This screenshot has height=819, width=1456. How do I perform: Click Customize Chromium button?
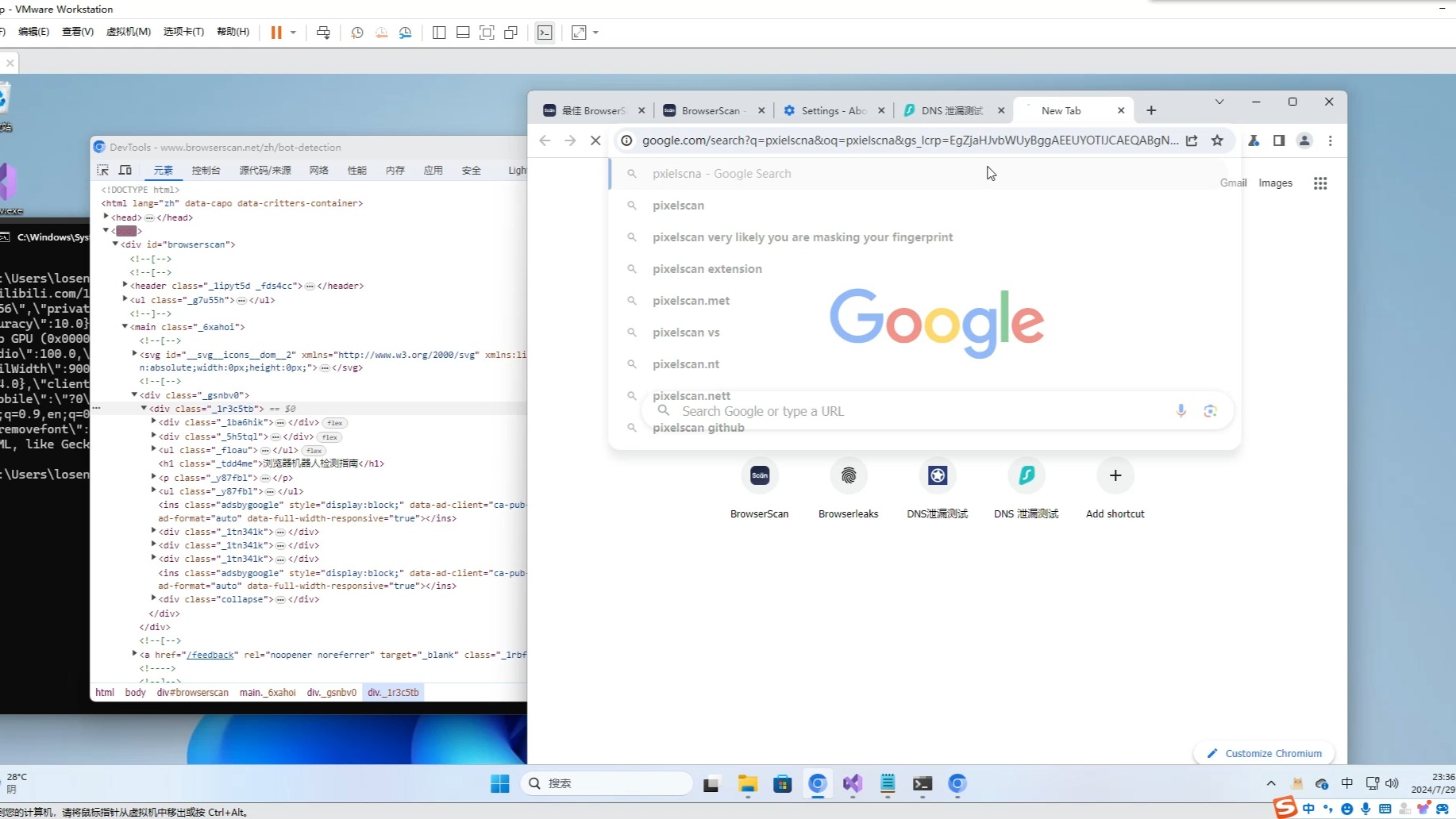pos(1264,753)
